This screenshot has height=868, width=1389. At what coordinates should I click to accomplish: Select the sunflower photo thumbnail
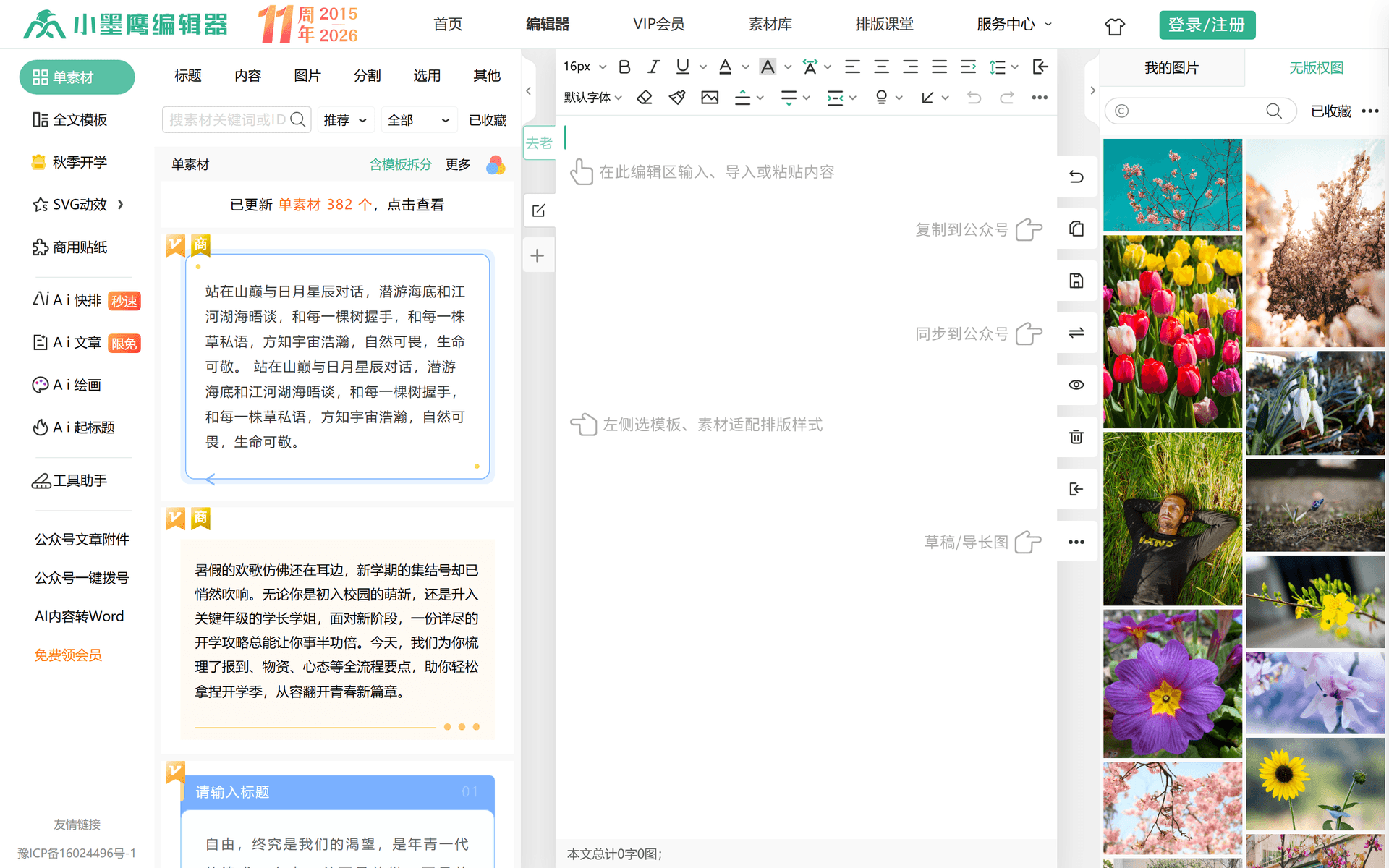click(1315, 784)
